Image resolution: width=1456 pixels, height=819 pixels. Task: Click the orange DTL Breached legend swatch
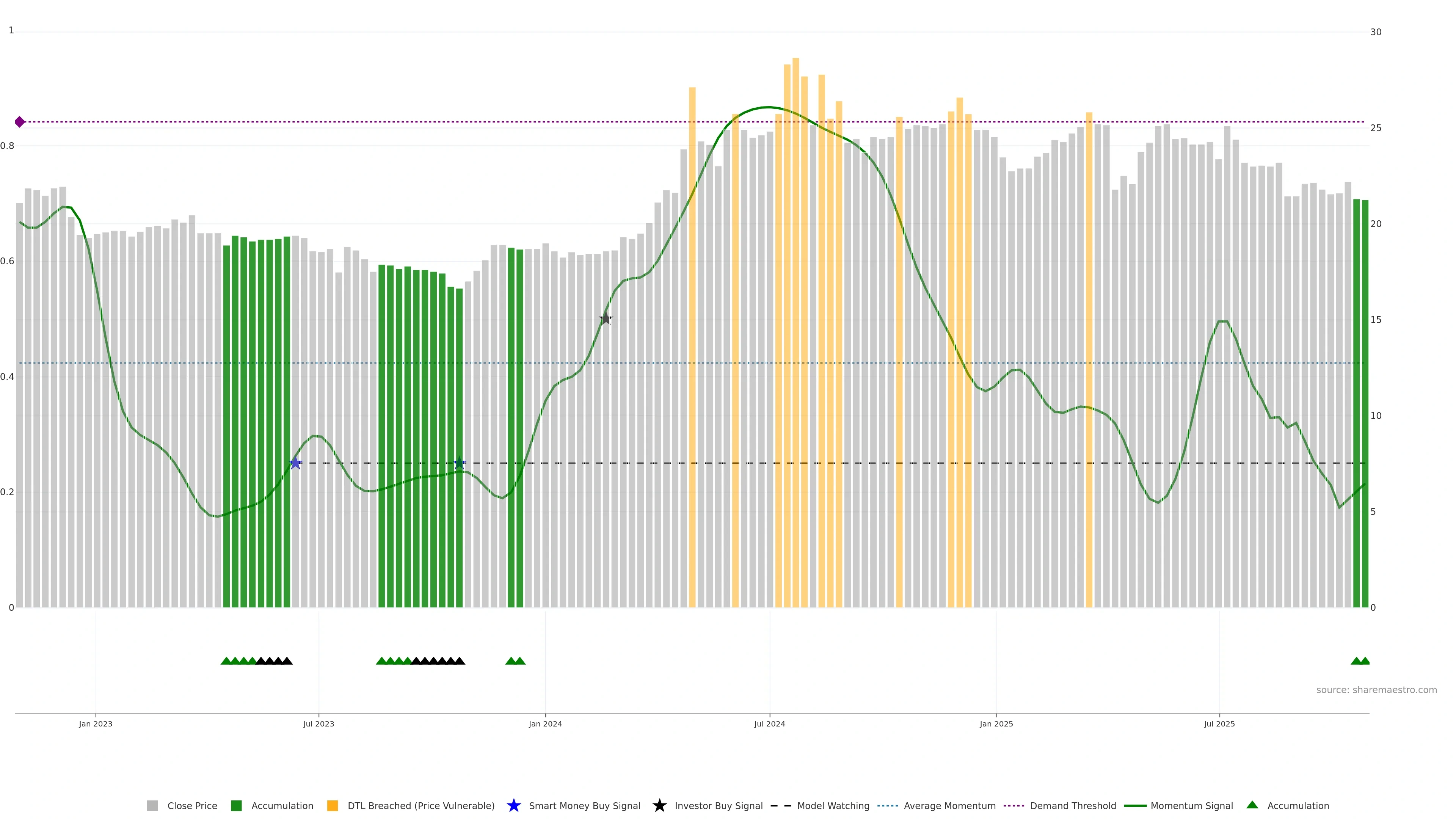[333, 806]
